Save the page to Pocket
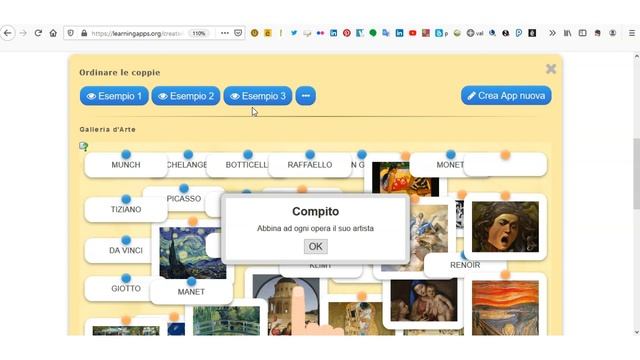640x360 pixels. click(238, 33)
